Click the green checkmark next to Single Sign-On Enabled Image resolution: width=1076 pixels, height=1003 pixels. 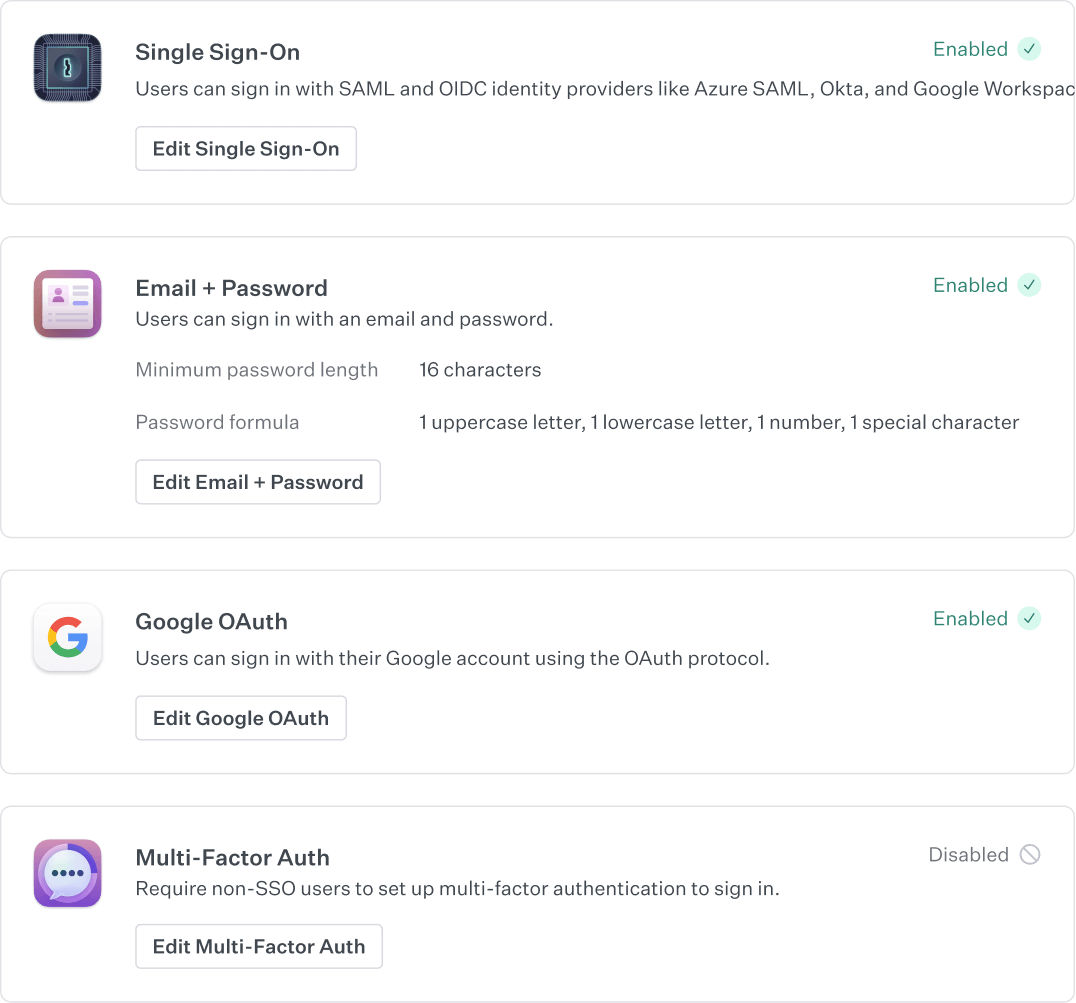click(1029, 49)
